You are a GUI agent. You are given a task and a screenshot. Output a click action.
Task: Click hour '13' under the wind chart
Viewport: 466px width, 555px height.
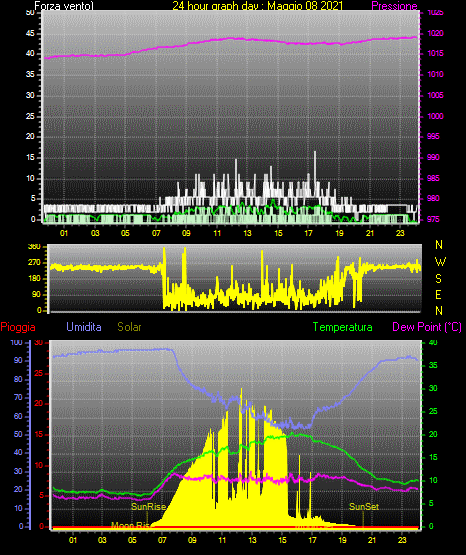[x=247, y=233]
